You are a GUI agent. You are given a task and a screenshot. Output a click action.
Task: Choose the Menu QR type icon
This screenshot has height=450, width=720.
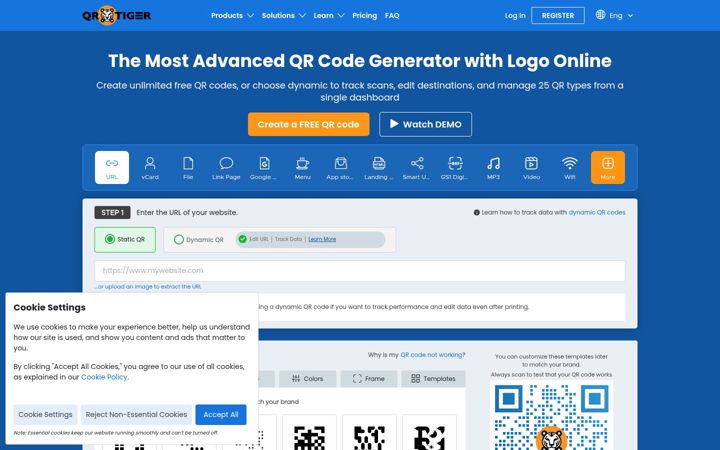pos(302,167)
